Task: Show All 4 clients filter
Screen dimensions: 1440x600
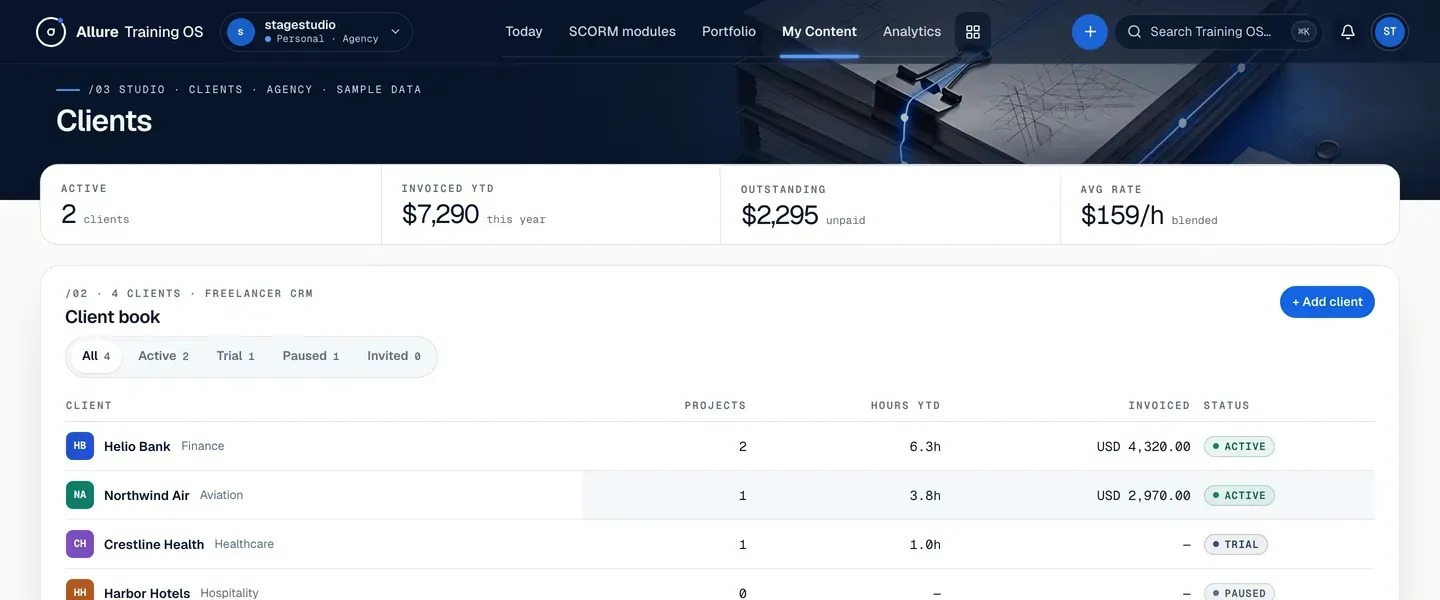Action: pos(96,356)
